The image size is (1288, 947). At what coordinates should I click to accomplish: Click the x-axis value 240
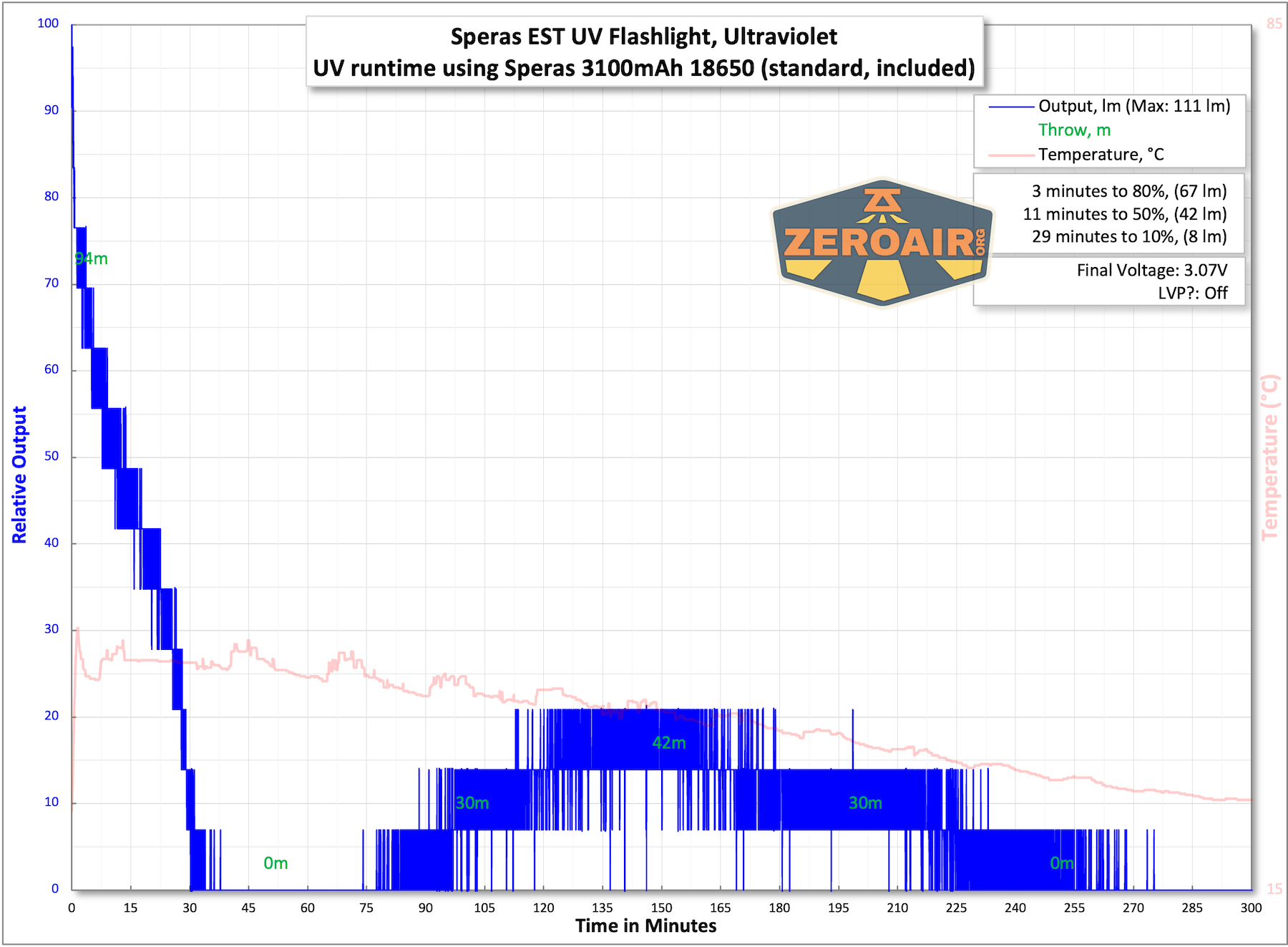click(x=1015, y=908)
